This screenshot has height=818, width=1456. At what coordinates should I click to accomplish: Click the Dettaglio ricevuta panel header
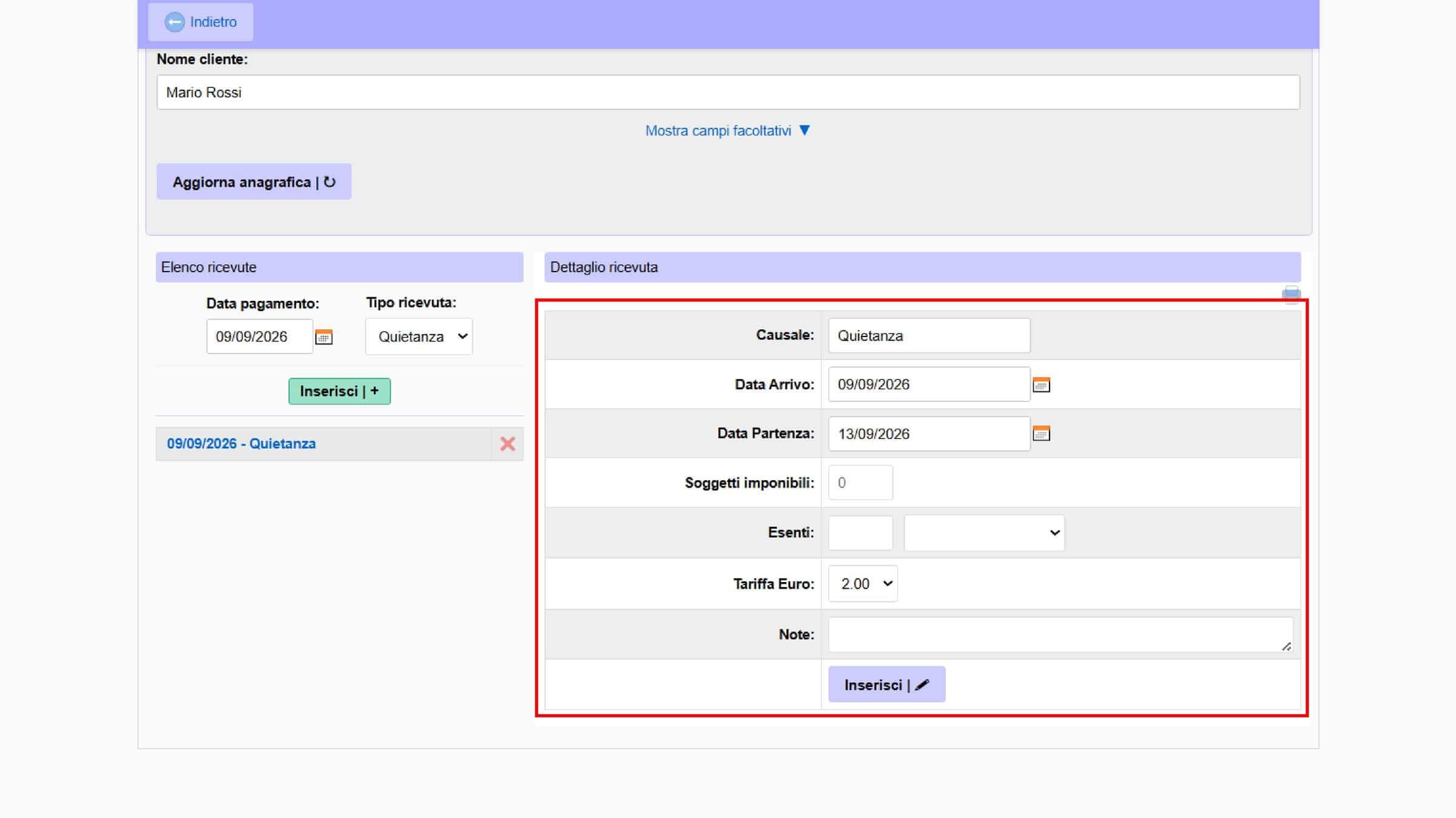(x=922, y=267)
